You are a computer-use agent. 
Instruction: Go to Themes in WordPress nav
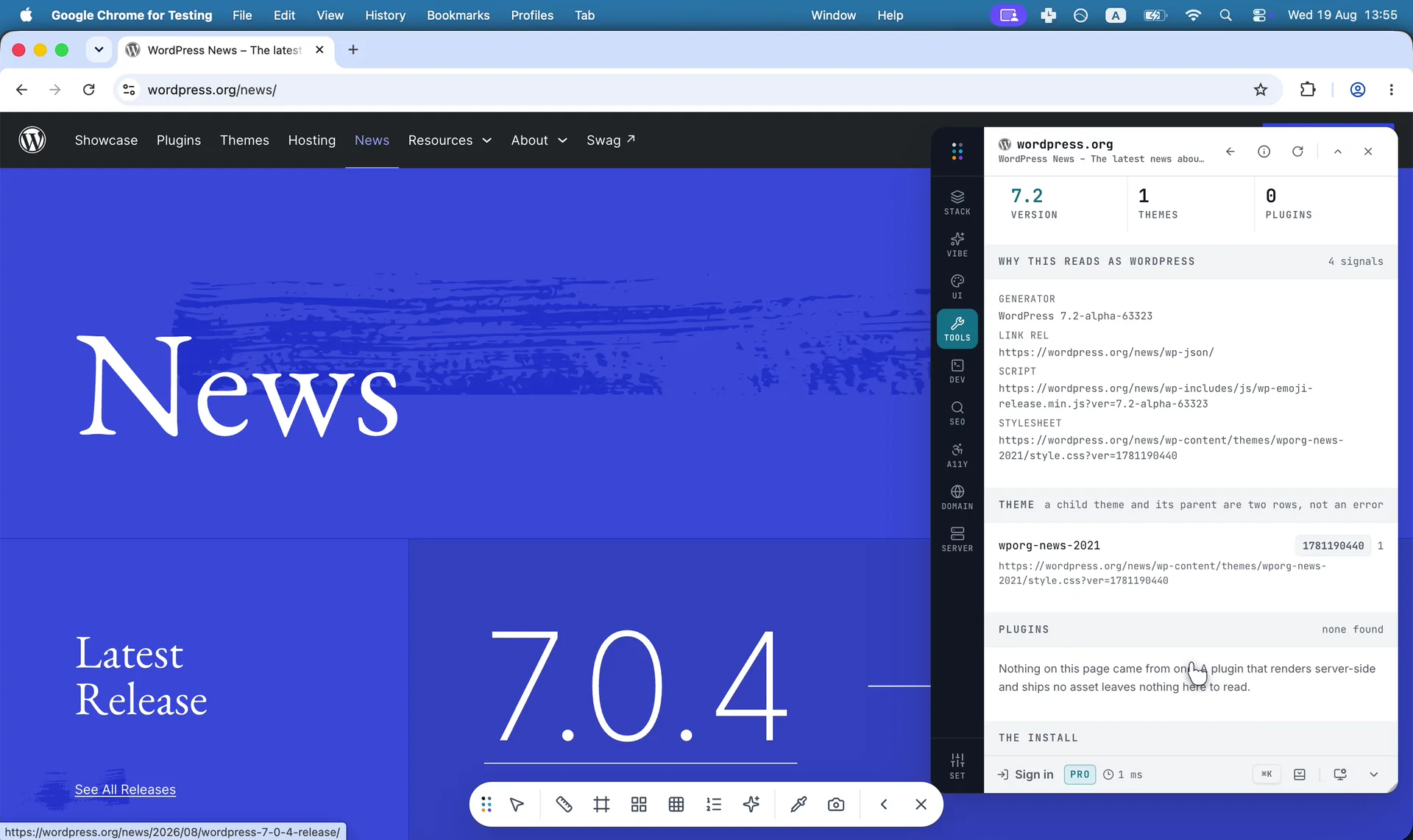click(x=244, y=140)
